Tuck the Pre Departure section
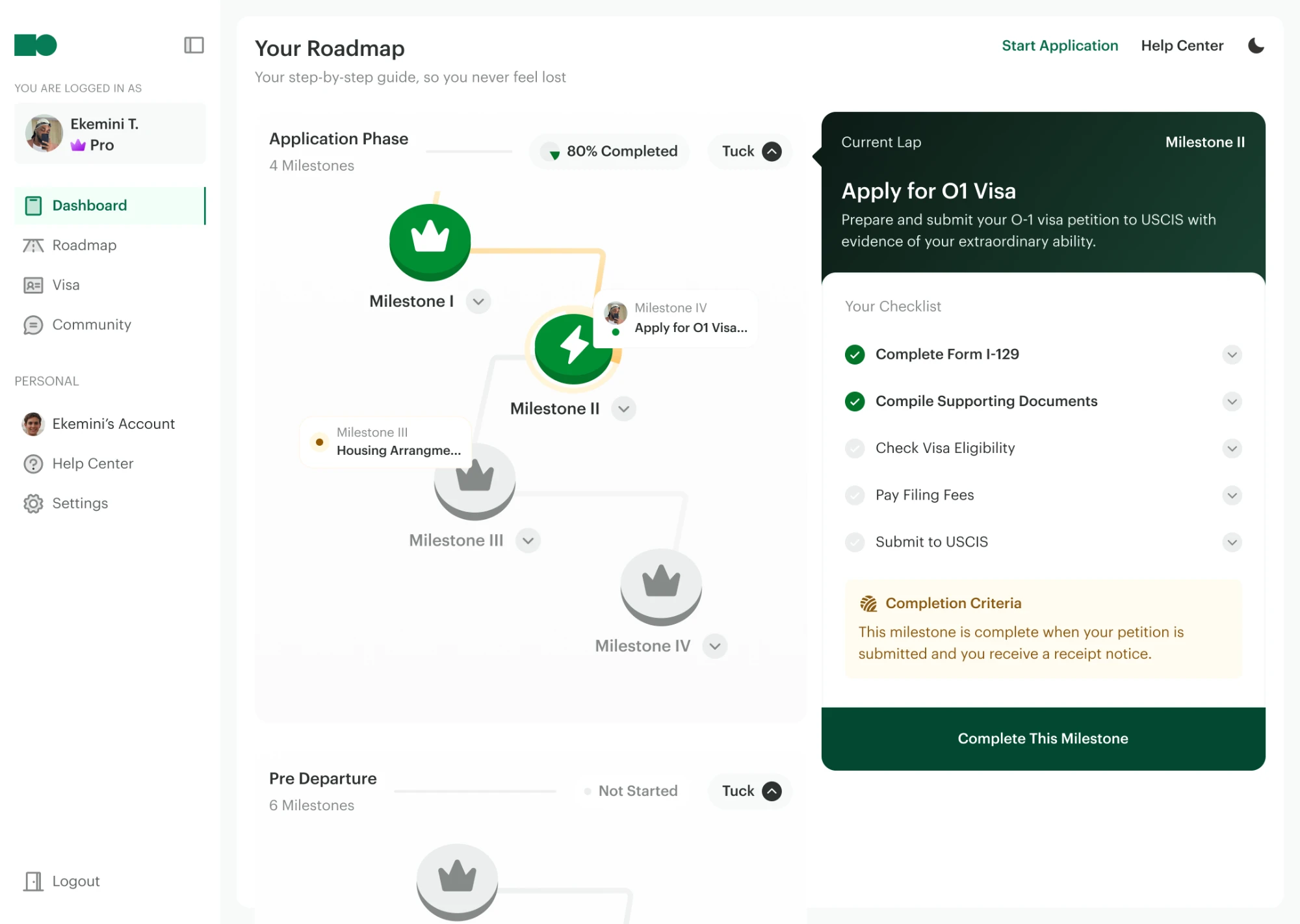 (x=751, y=791)
